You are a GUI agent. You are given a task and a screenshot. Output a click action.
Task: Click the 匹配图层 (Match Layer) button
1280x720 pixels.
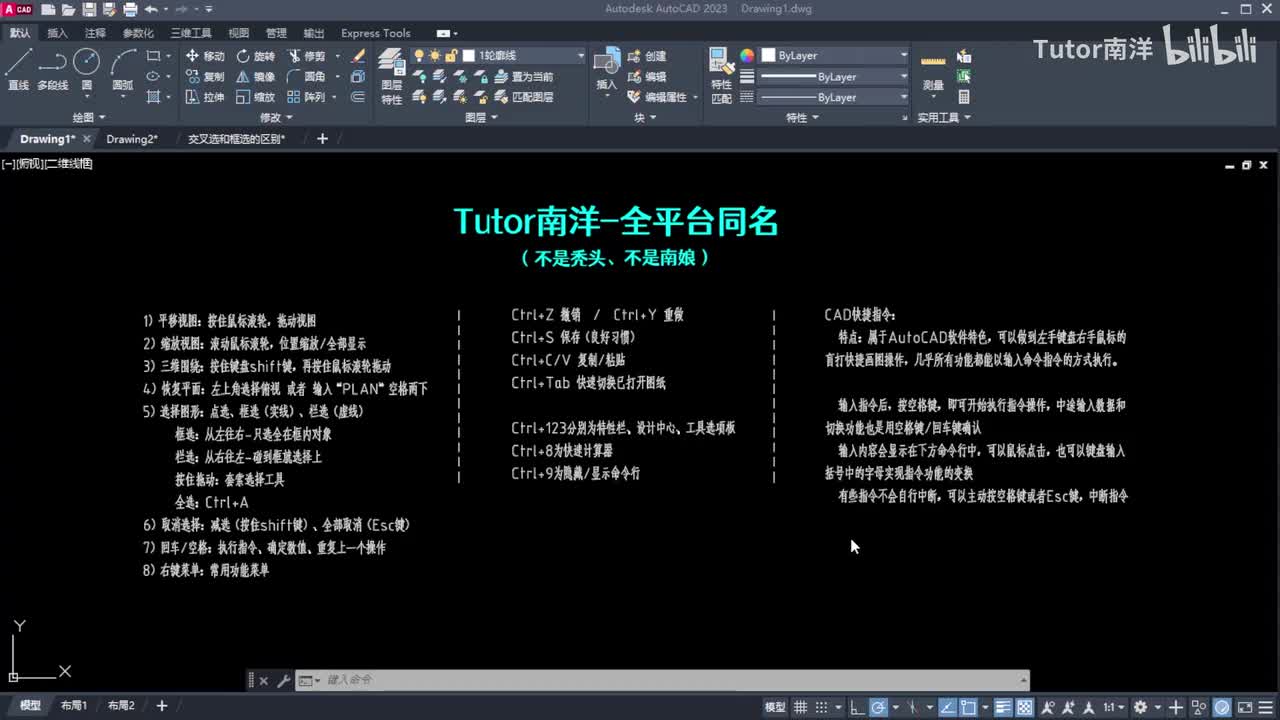click(x=523, y=97)
